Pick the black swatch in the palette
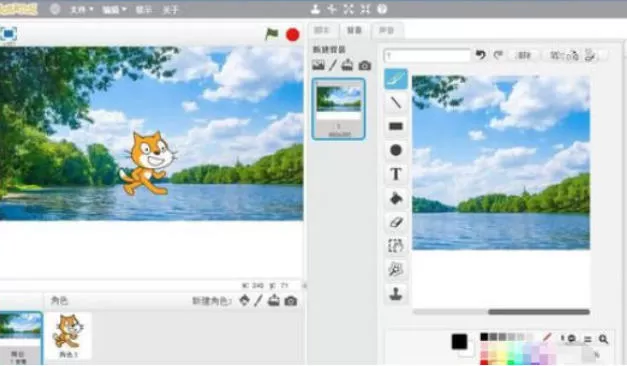Image resolution: width=627 pixels, height=366 pixels. point(484,337)
